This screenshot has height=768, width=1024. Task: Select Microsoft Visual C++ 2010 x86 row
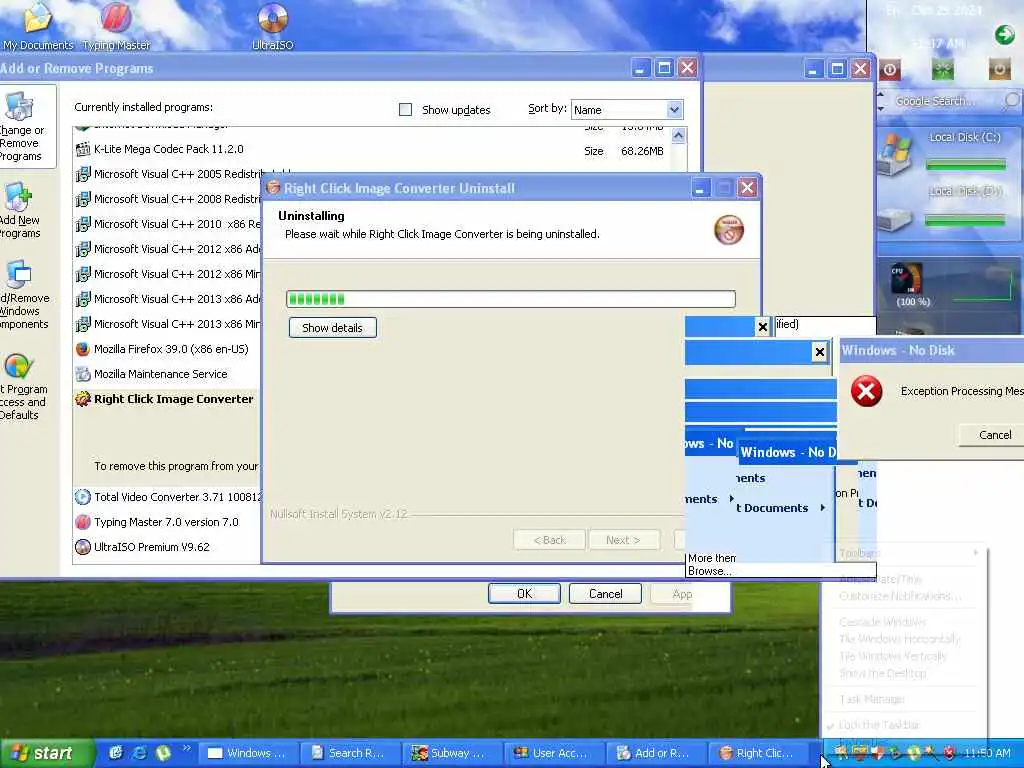168,224
